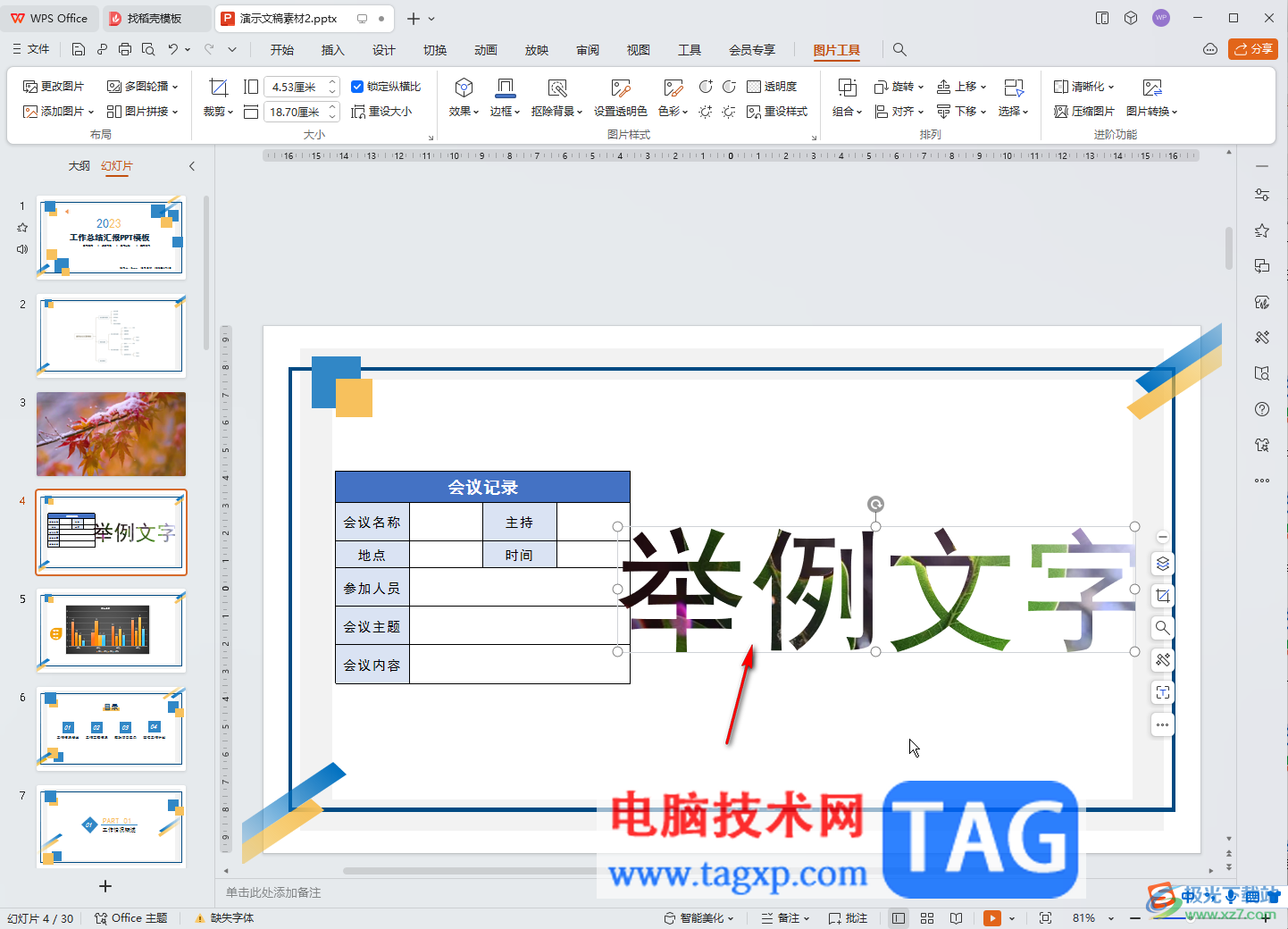The height and width of the screenshot is (929, 1288).
Task: Click zoom out minus on zoom slider
Action: 1135,918
